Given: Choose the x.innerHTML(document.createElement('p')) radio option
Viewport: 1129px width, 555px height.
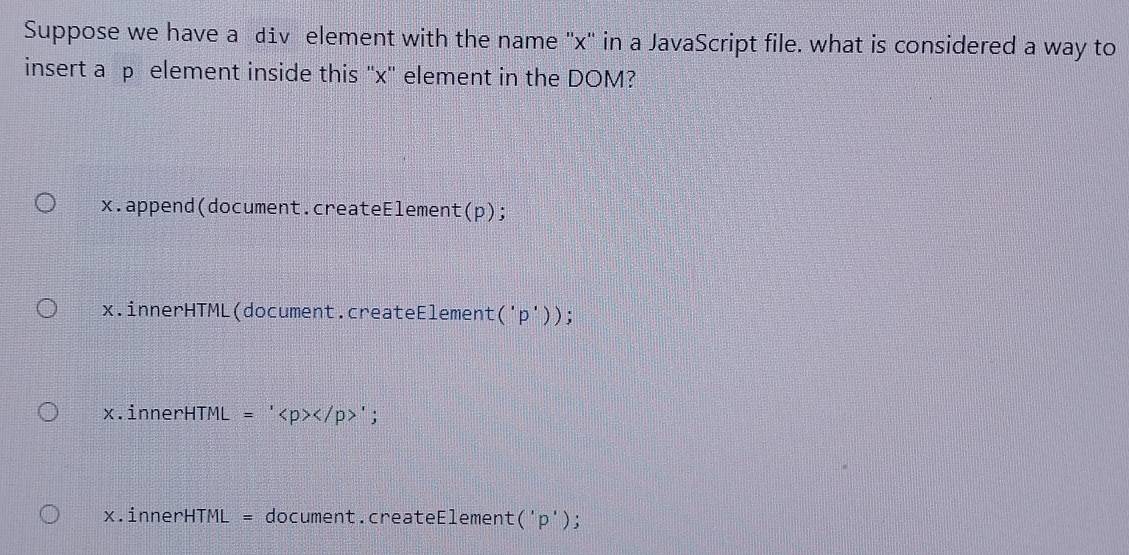Looking at the screenshot, I should [x=47, y=310].
